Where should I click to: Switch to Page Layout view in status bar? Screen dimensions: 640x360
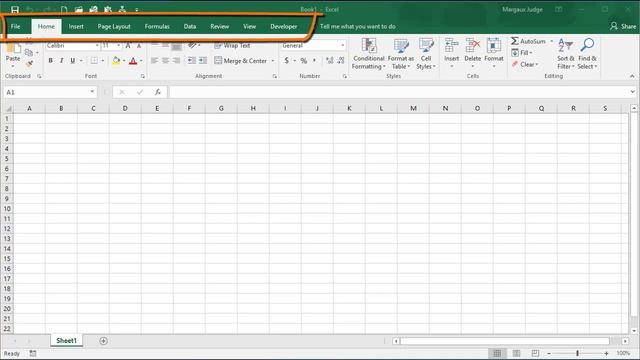click(516, 353)
